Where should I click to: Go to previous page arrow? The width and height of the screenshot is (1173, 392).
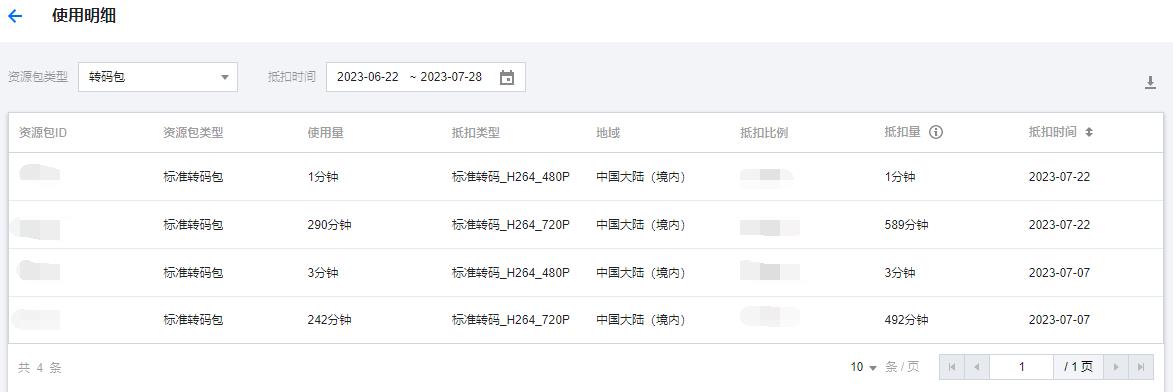tap(976, 367)
